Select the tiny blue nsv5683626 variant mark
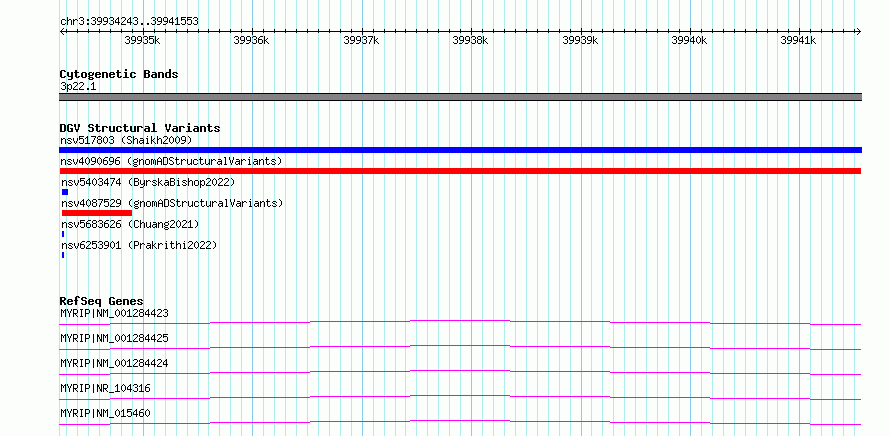 [63, 234]
